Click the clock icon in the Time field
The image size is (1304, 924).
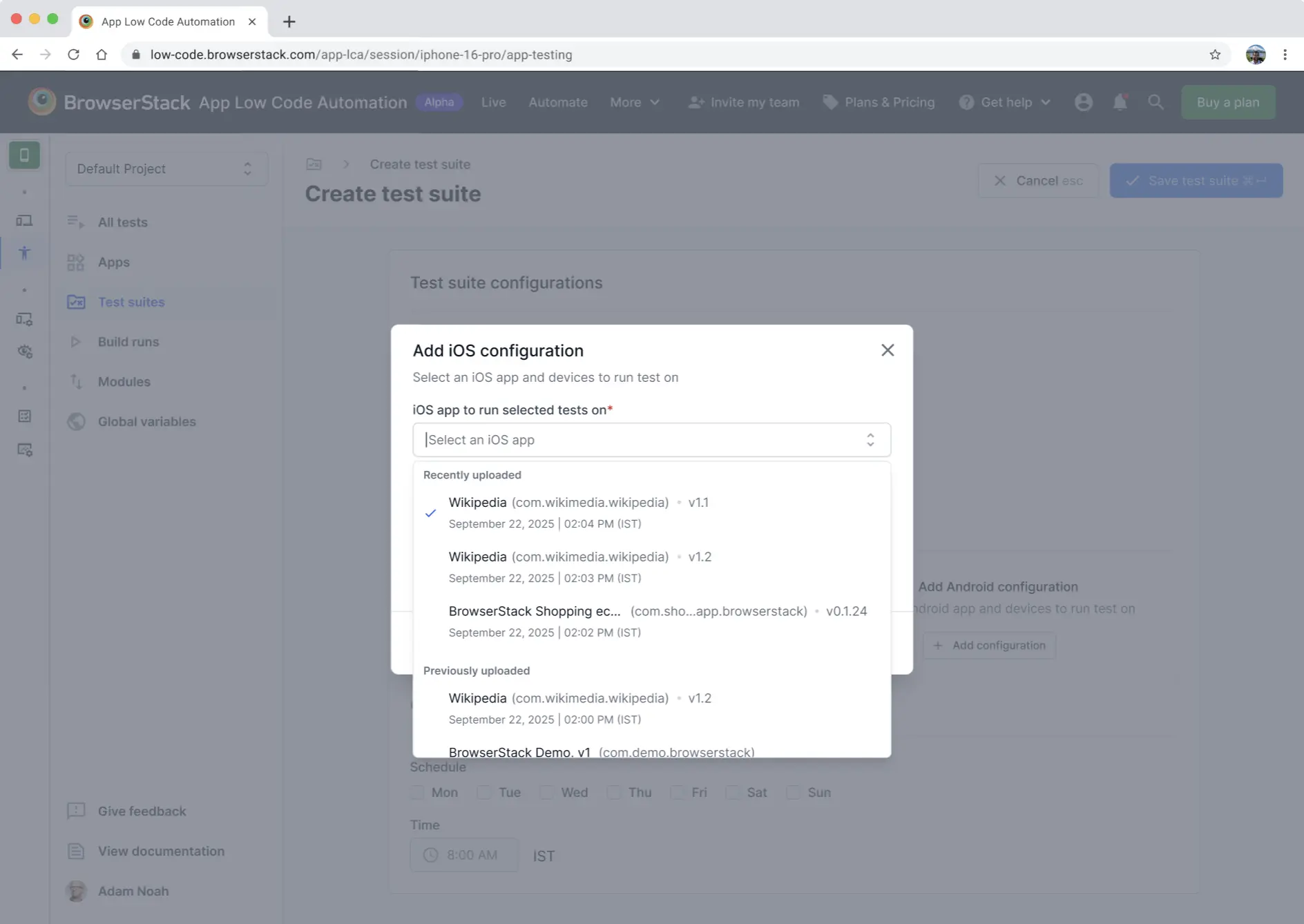(x=431, y=855)
